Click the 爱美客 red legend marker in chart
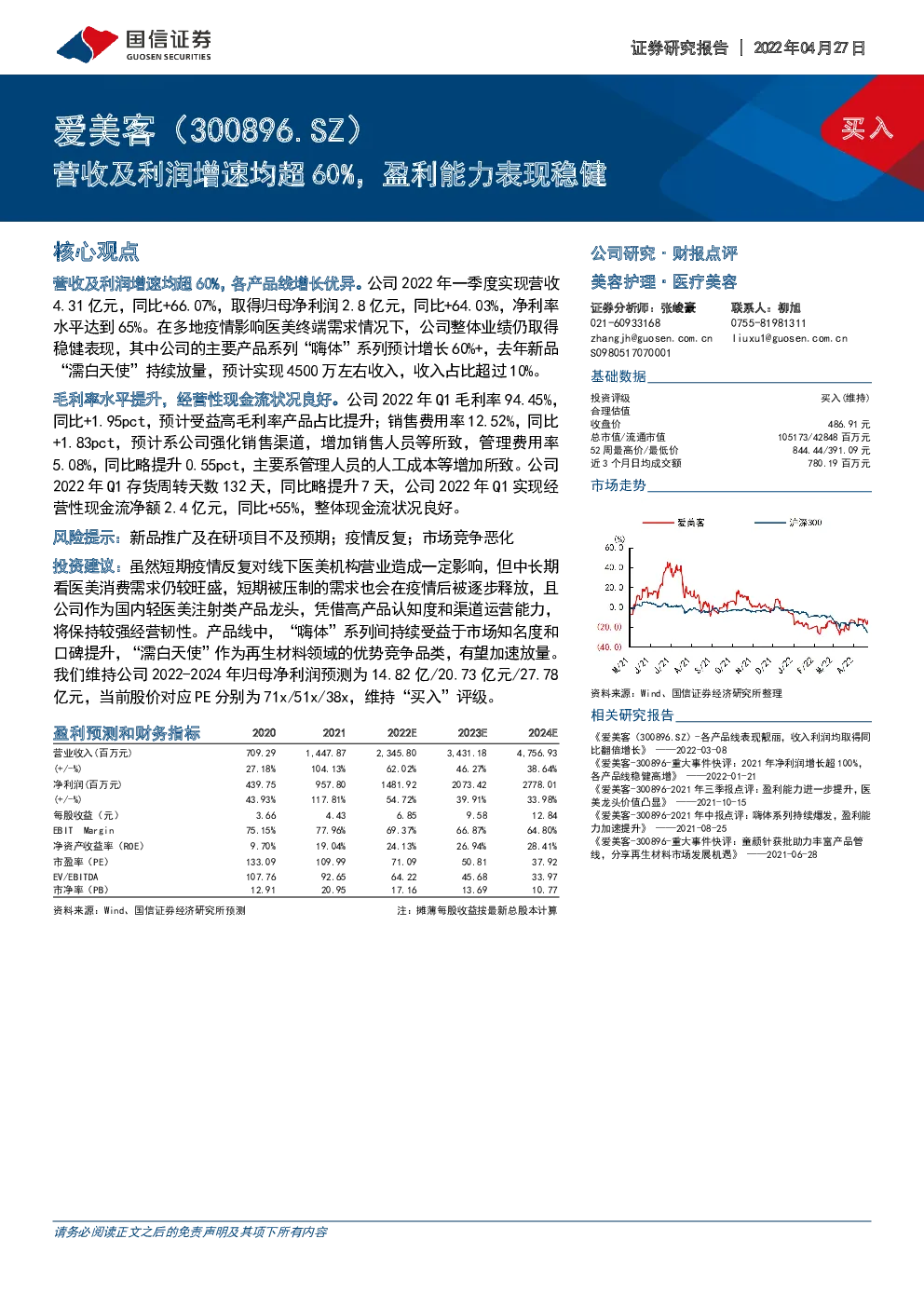This screenshot has height=1307, width=924. 658,523
